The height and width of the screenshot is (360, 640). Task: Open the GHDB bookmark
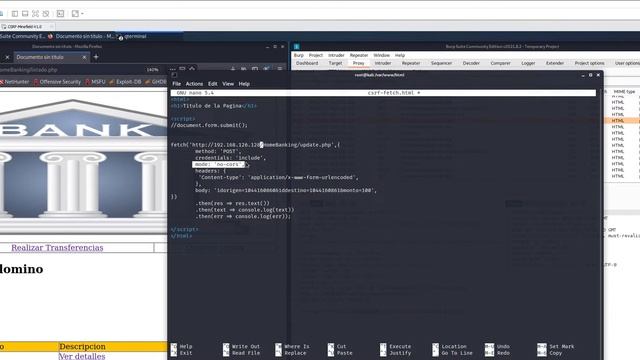[156, 82]
